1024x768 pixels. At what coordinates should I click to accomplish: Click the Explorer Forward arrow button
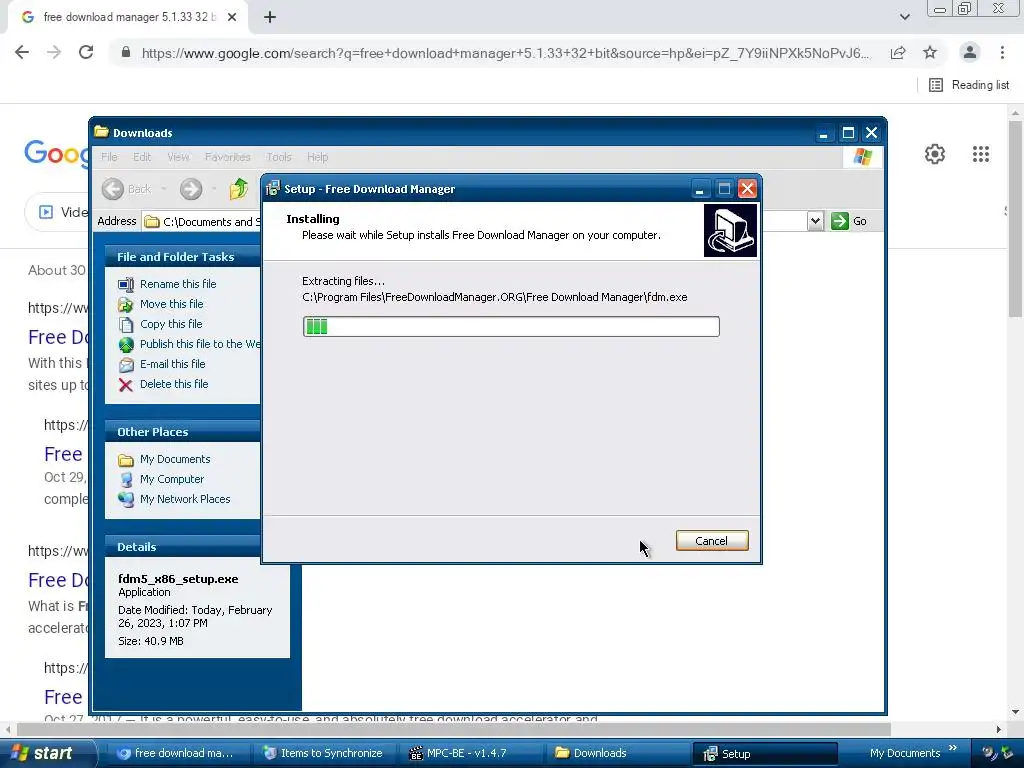(191, 189)
